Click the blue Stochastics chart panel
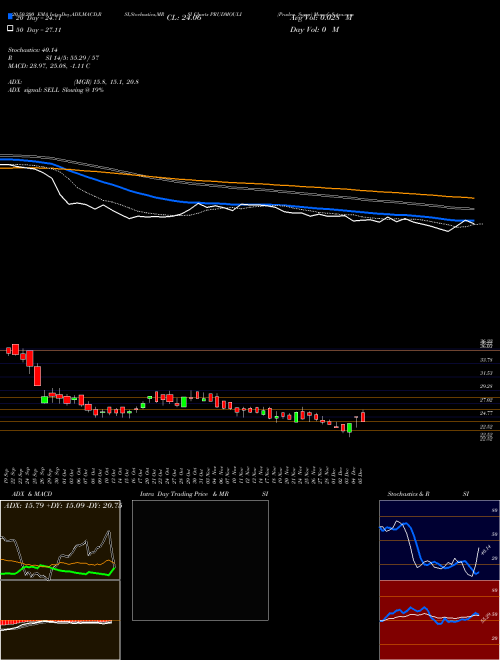Viewport: 500px width, 660px height. [x=439, y=540]
